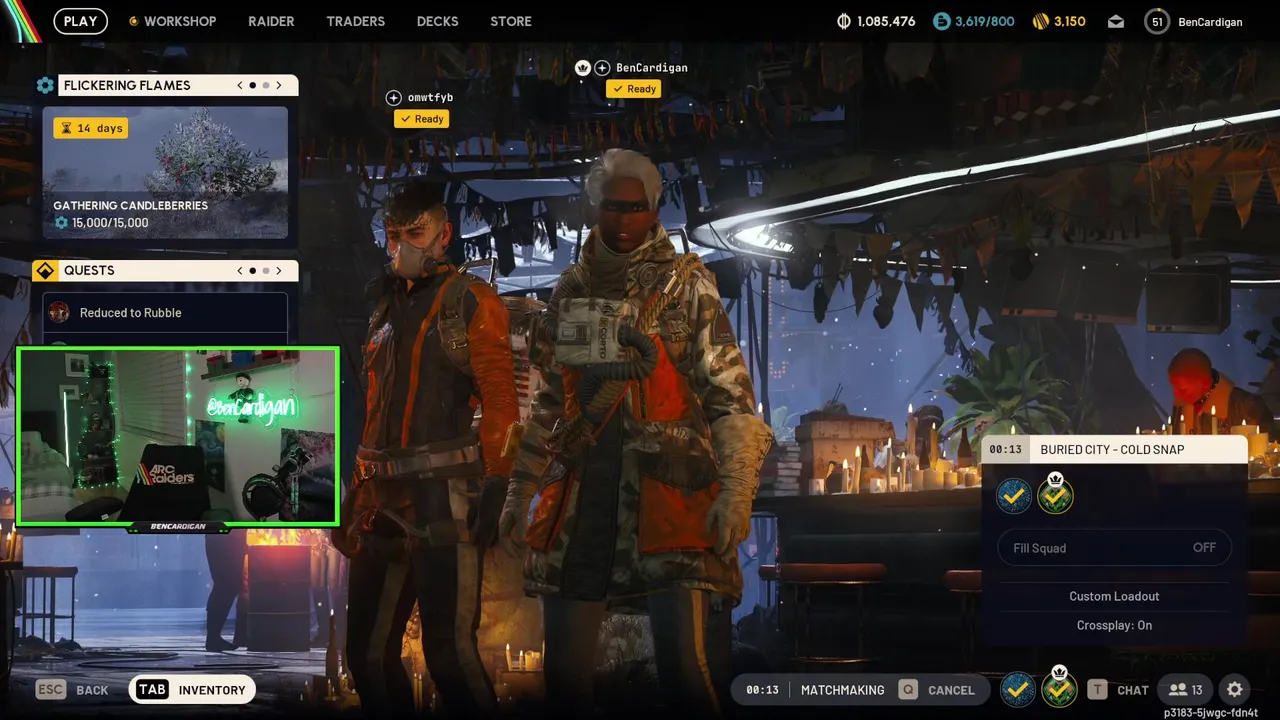Toggle the Ready status under omwtfyb
This screenshot has height=720, width=1280.
coord(422,119)
